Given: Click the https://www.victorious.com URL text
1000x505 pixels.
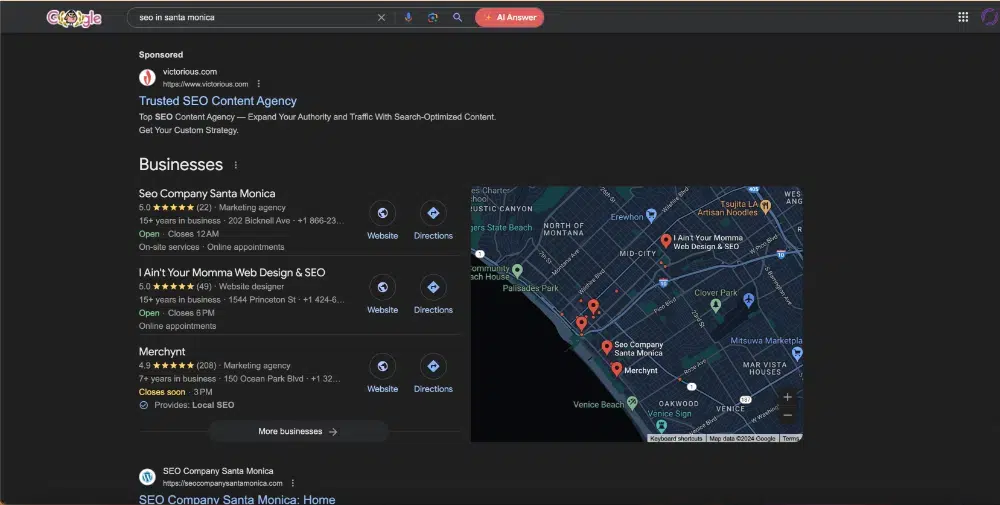Looking at the screenshot, I should [205, 84].
